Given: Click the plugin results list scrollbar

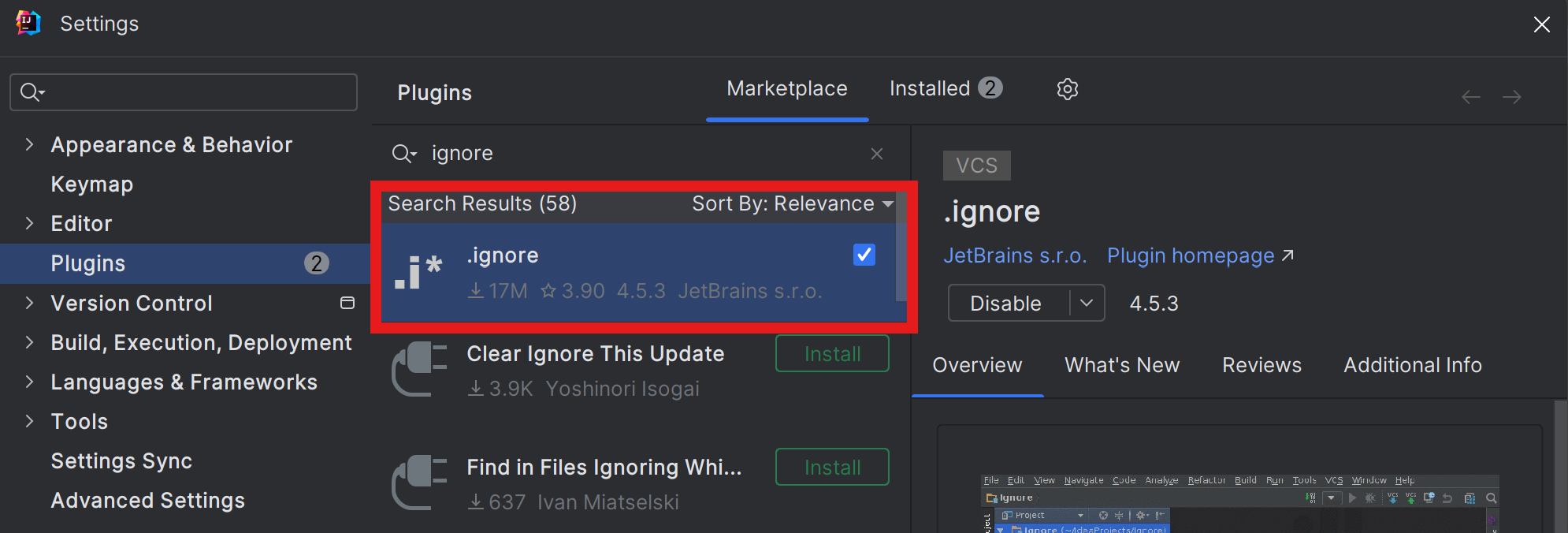Looking at the screenshot, I should (x=901, y=248).
